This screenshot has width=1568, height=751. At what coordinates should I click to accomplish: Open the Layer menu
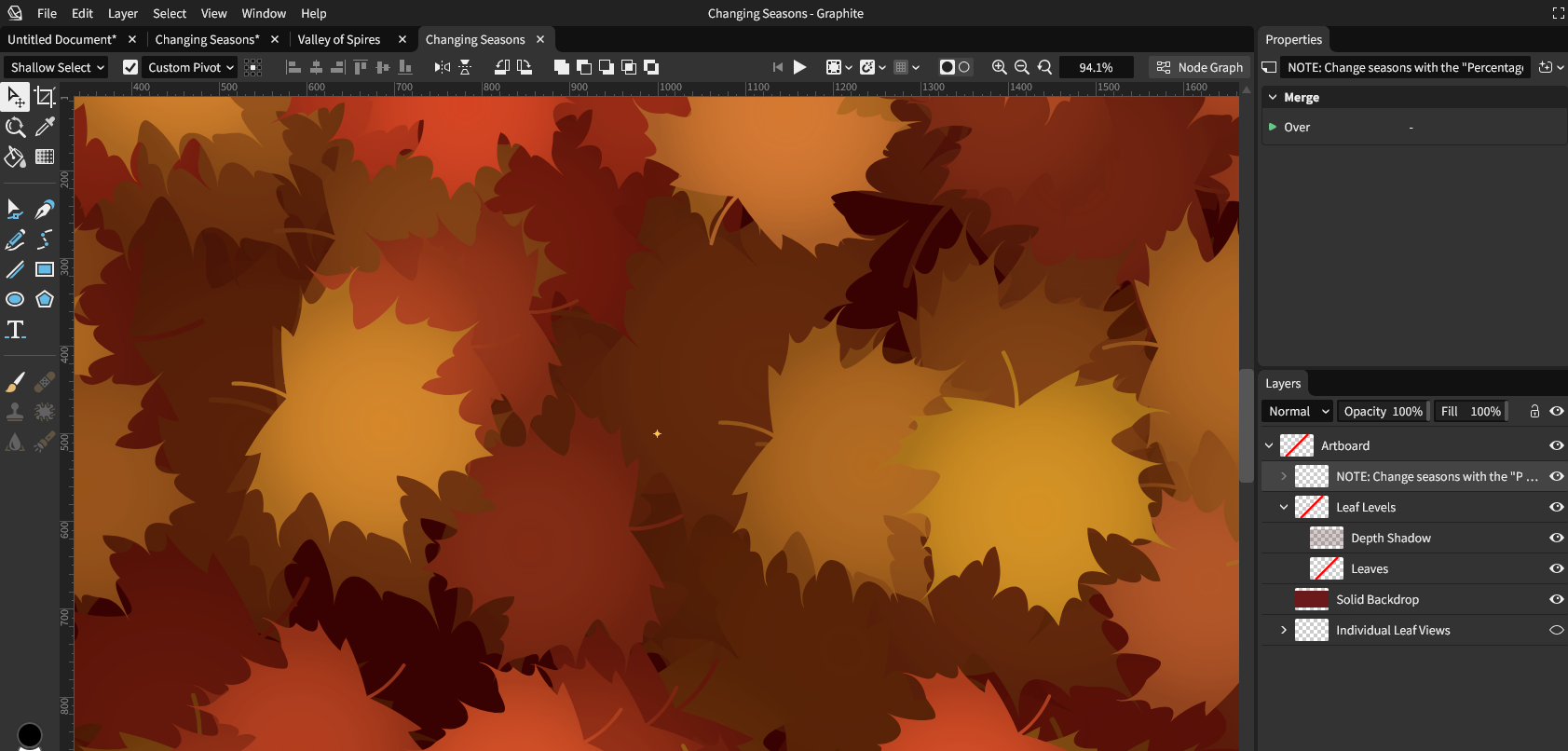point(122,13)
